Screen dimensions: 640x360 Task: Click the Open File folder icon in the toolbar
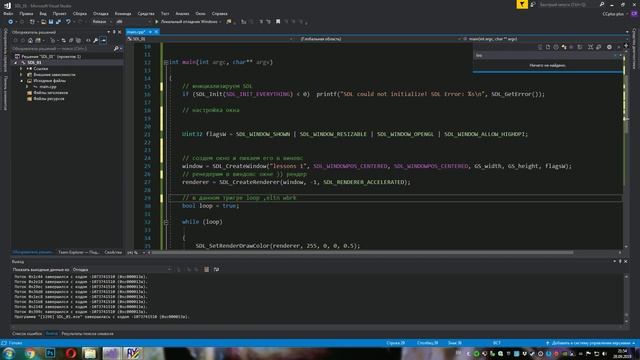(x=43, y=22)
